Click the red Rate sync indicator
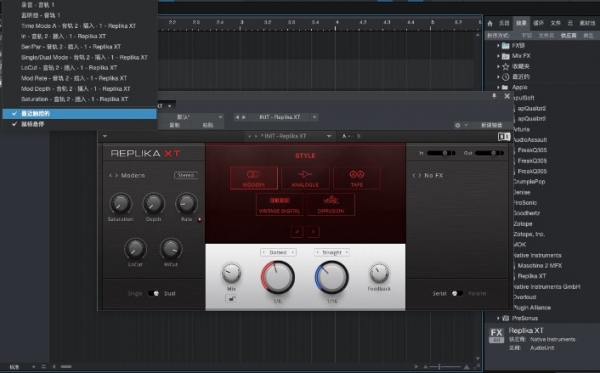 click(x=199, y=219)
